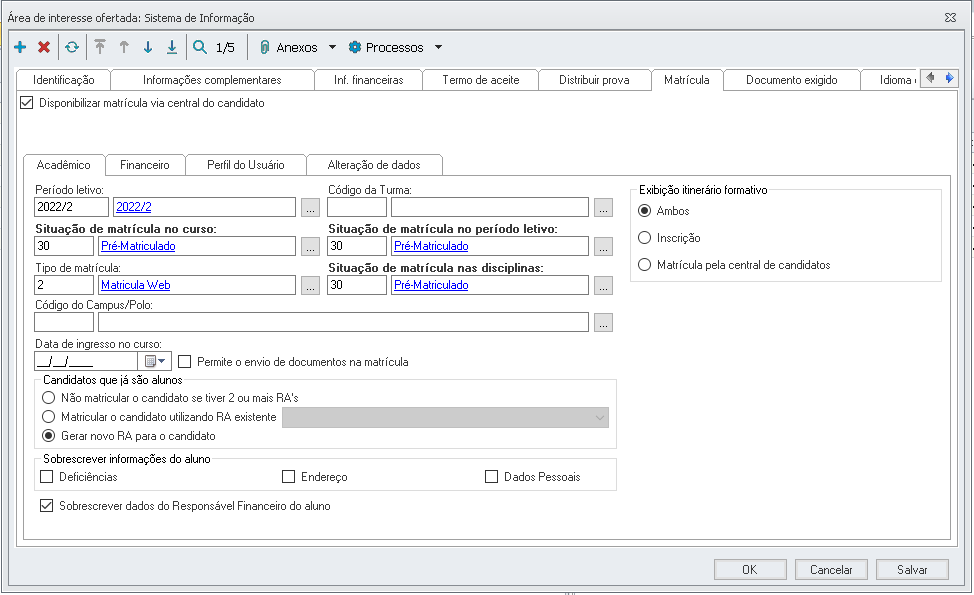Switch to the Identificação tab
This screenshot has width=974, height=595.
63,79
